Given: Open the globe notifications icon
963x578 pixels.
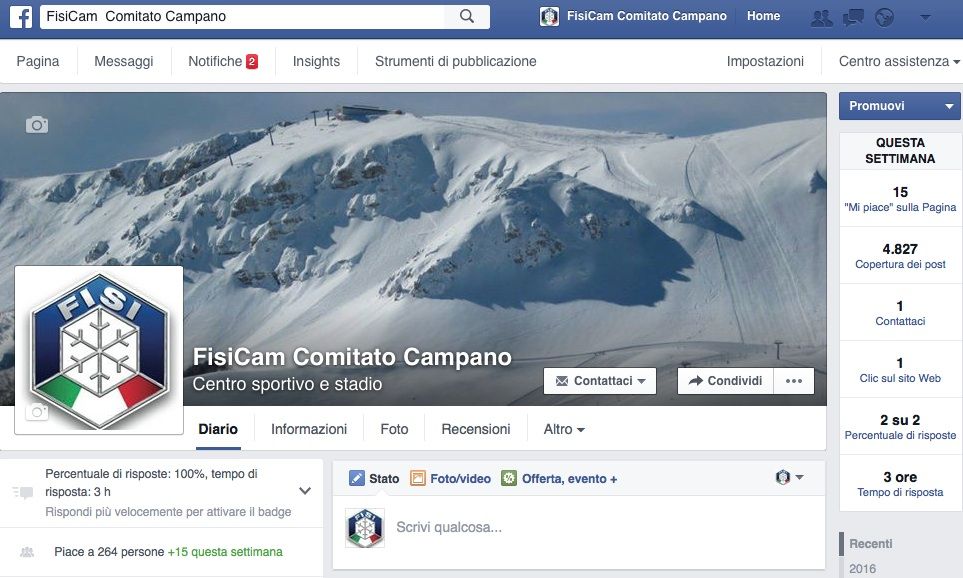Looking at the screenshot, I should tap(884, 18).
